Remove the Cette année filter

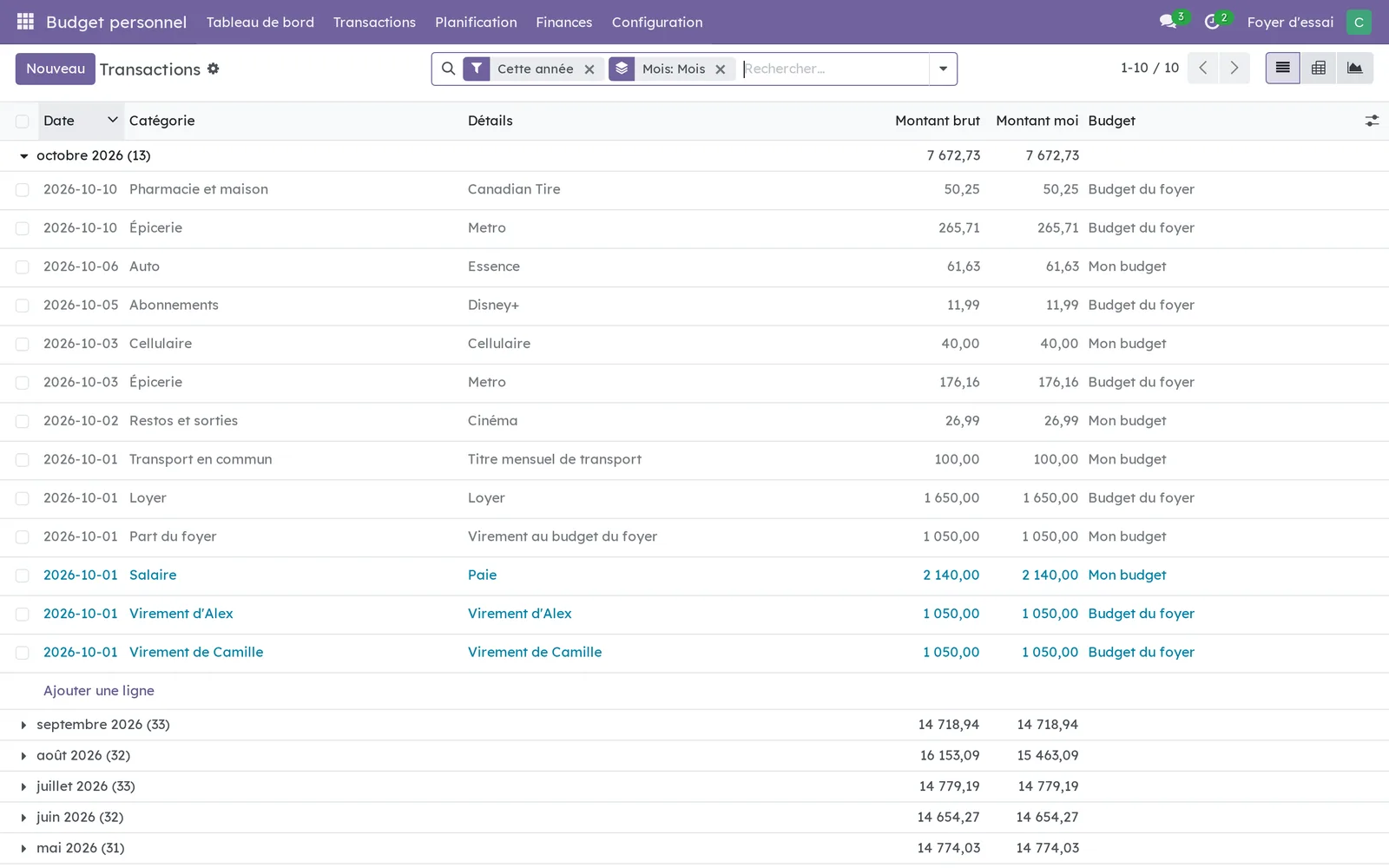(x=589, y=69)
